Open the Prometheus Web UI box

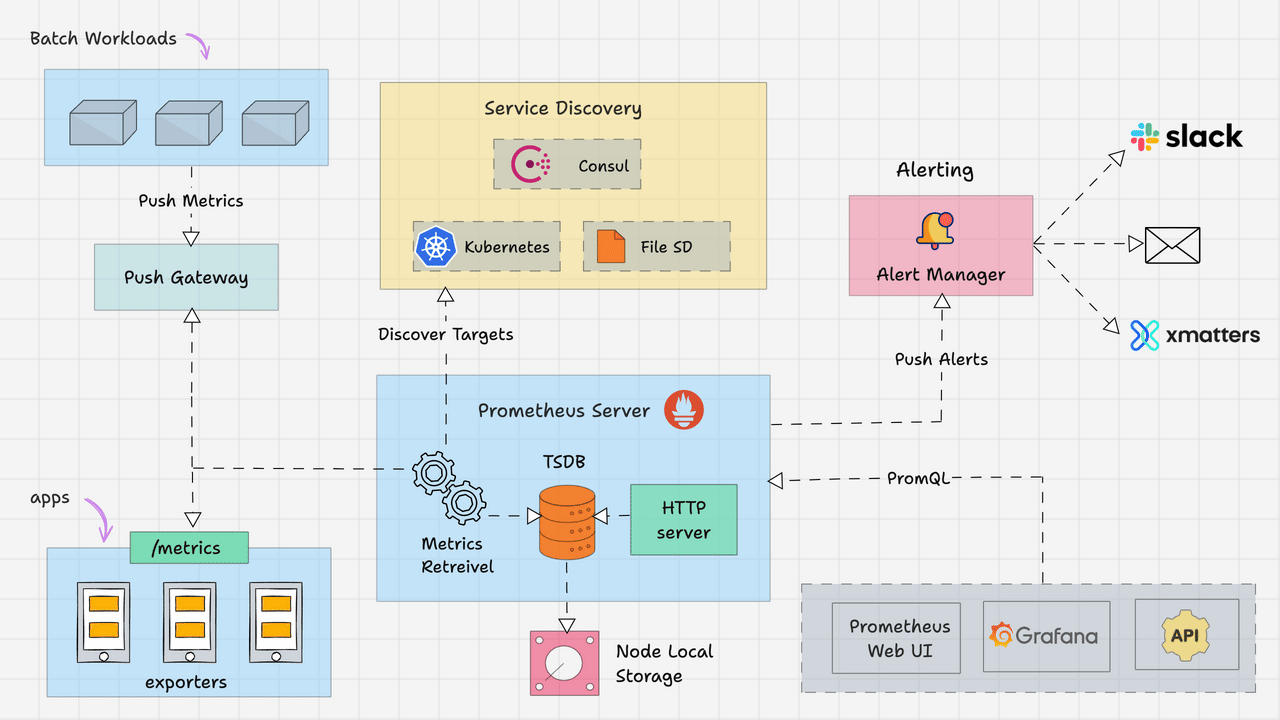[895, 637]
